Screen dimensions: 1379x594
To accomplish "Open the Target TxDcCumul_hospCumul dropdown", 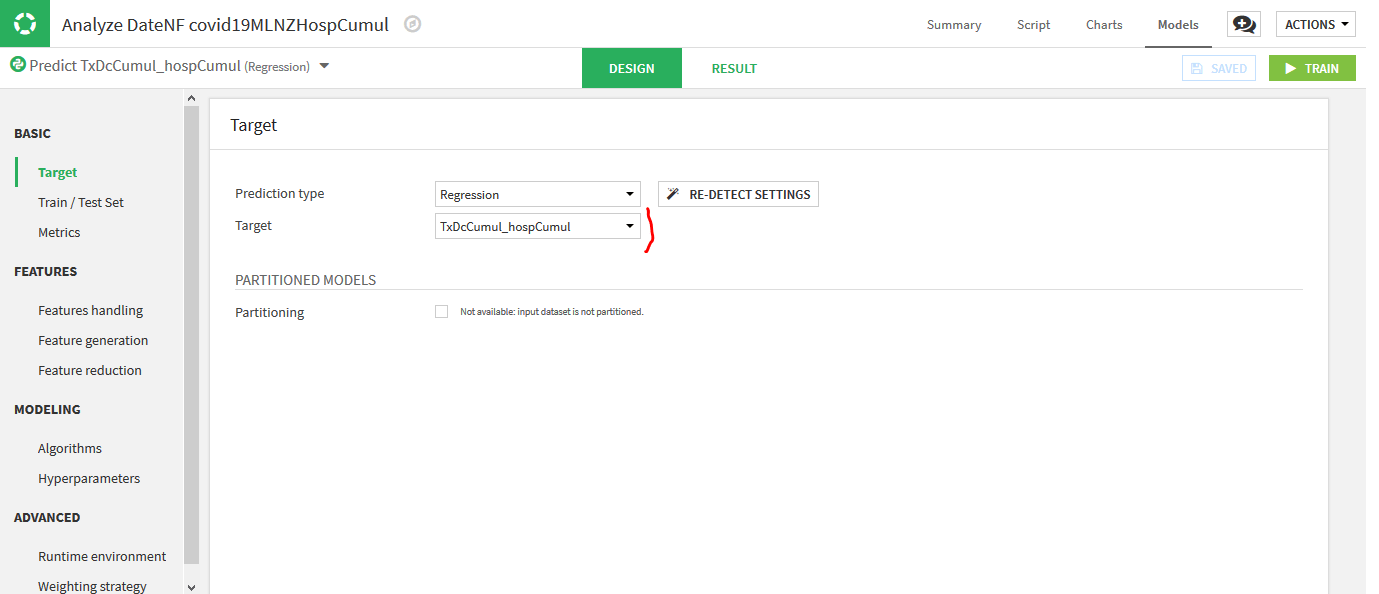I will (x=538, y=226).
